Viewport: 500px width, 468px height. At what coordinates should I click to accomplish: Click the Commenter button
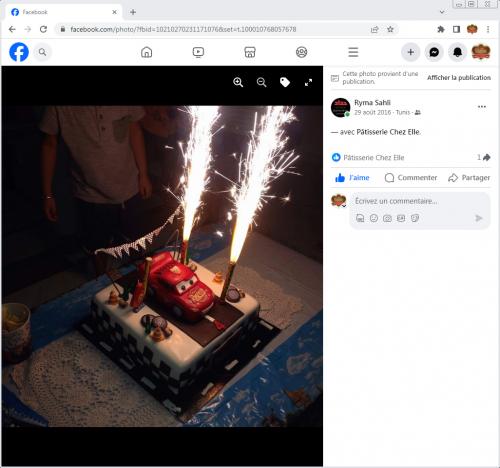[411, 178]
